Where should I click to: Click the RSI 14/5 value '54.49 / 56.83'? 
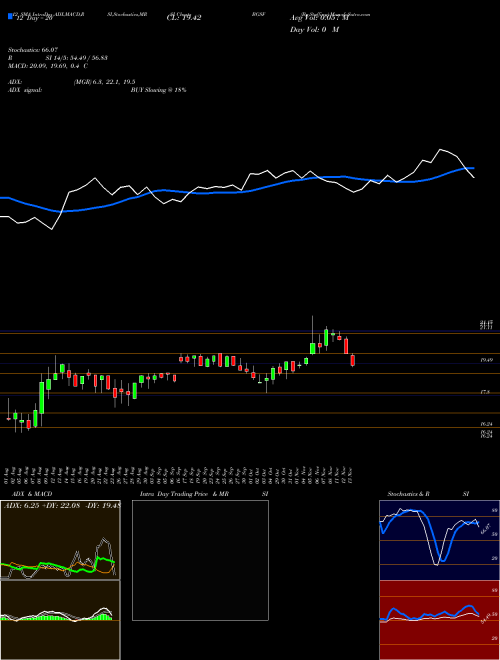click(87, 58)
